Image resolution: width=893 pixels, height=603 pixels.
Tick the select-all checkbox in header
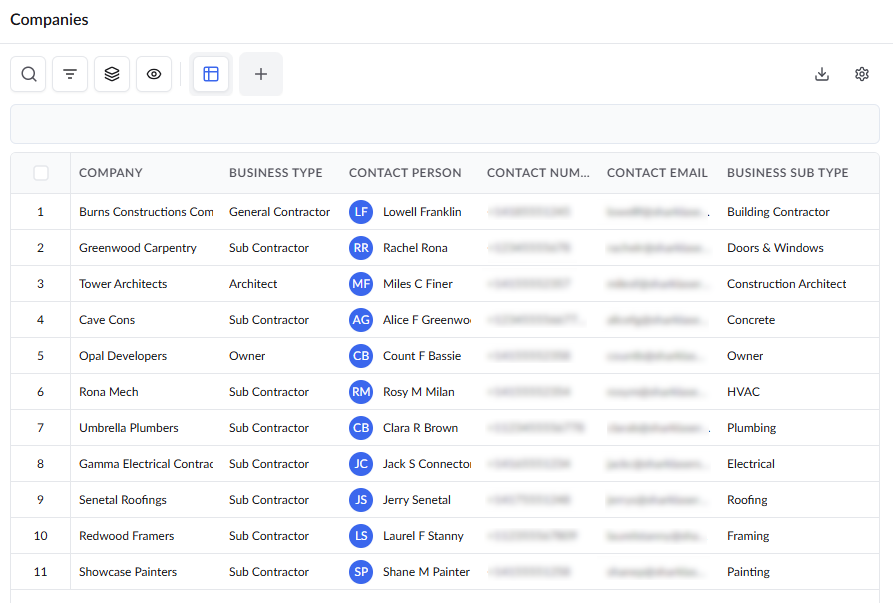pyautogui.click(x=41, y=173)
